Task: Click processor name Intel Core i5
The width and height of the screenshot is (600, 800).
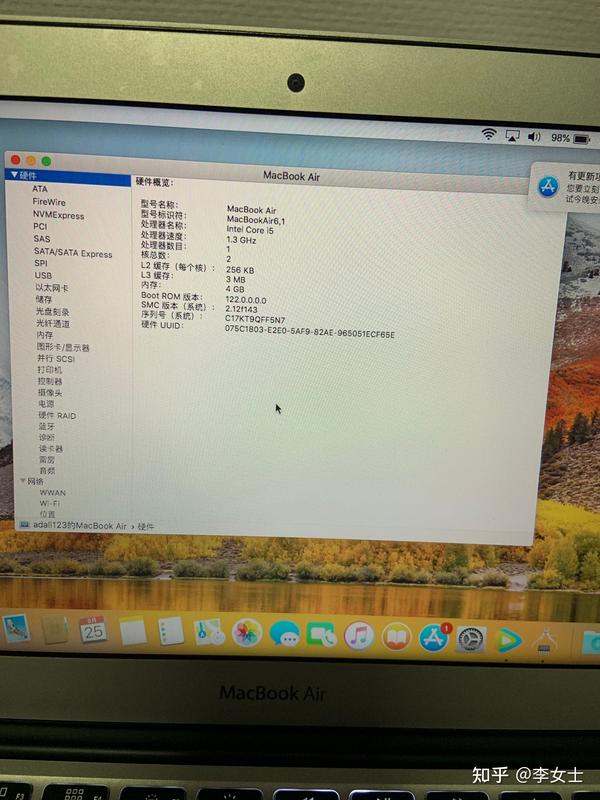Action: click(250, 230)
